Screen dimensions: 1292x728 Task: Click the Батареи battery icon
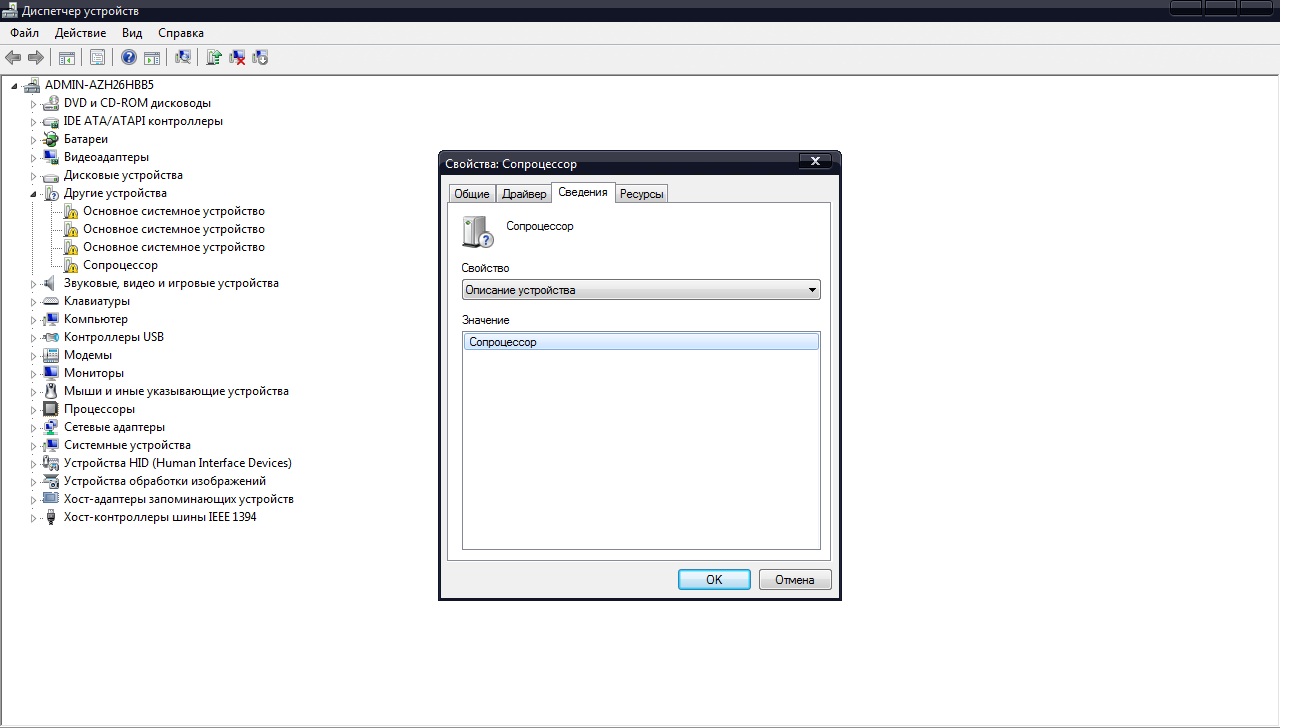[52, 139]
